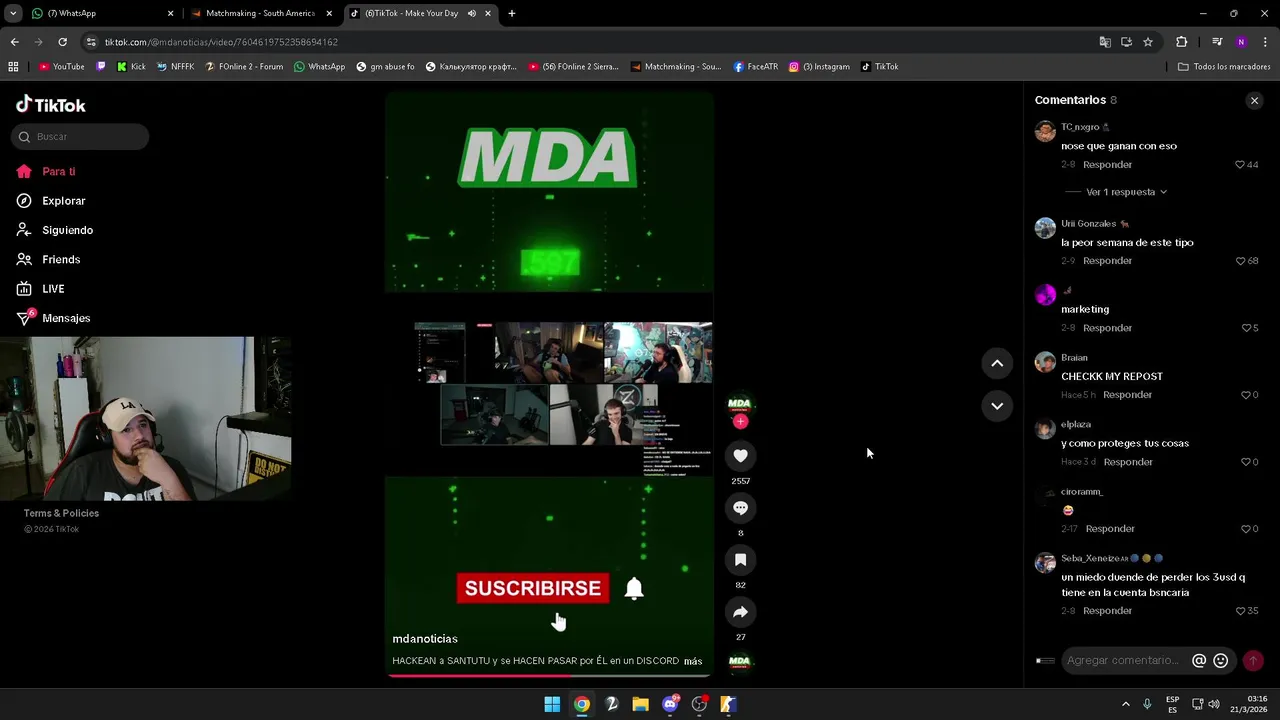The height and width of the screenshot is (720, 1280).
Task: Open the 'Todos los marcadores' folder
Action: point(1224,67)
